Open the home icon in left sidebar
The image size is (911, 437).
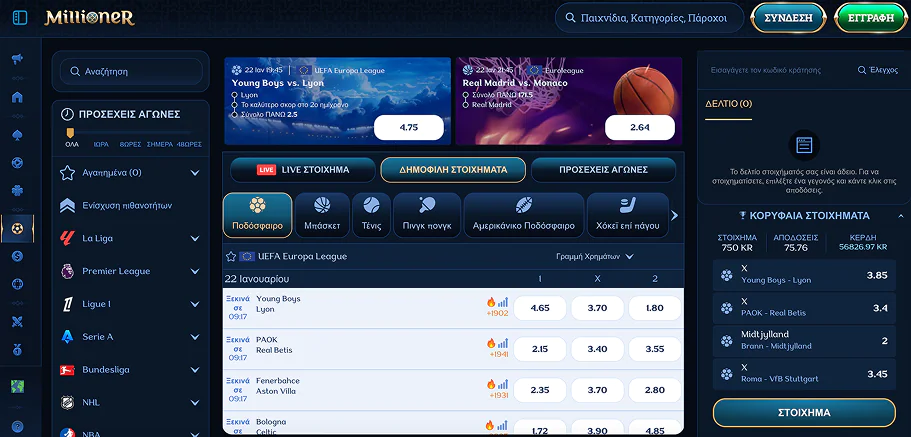click(17, 97)
